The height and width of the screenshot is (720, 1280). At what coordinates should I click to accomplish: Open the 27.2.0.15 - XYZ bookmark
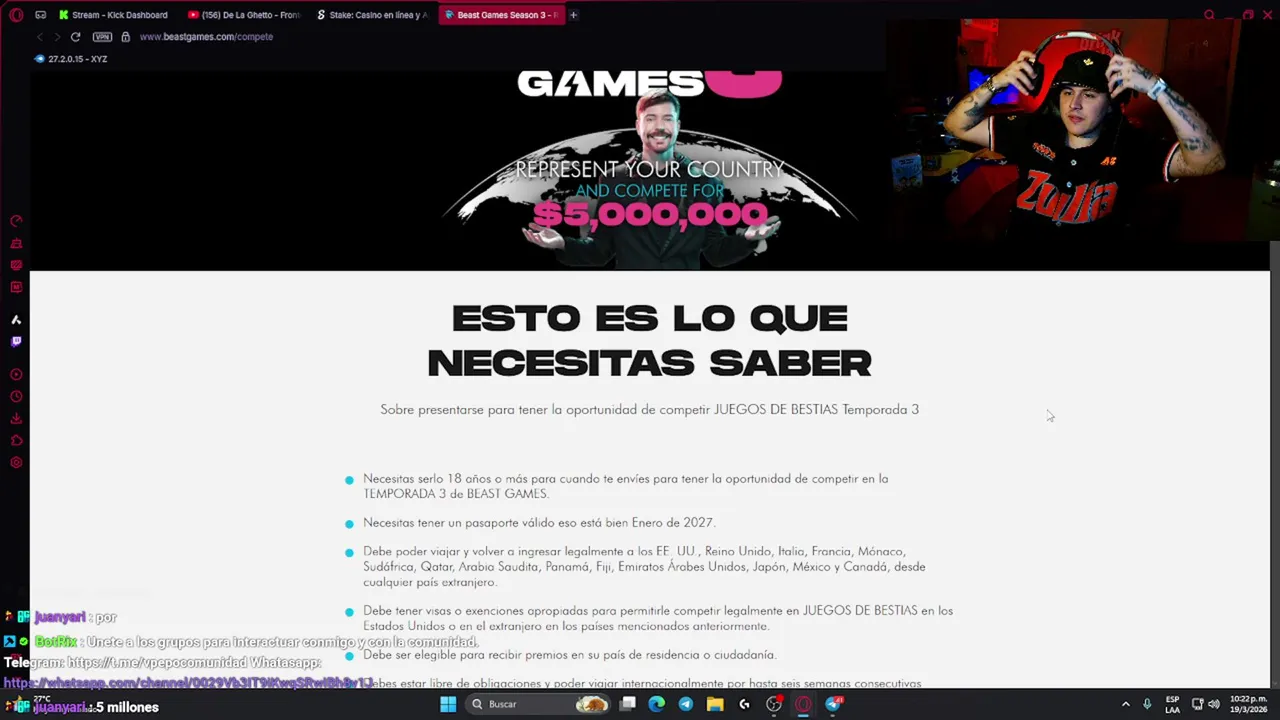pos(71,59)
